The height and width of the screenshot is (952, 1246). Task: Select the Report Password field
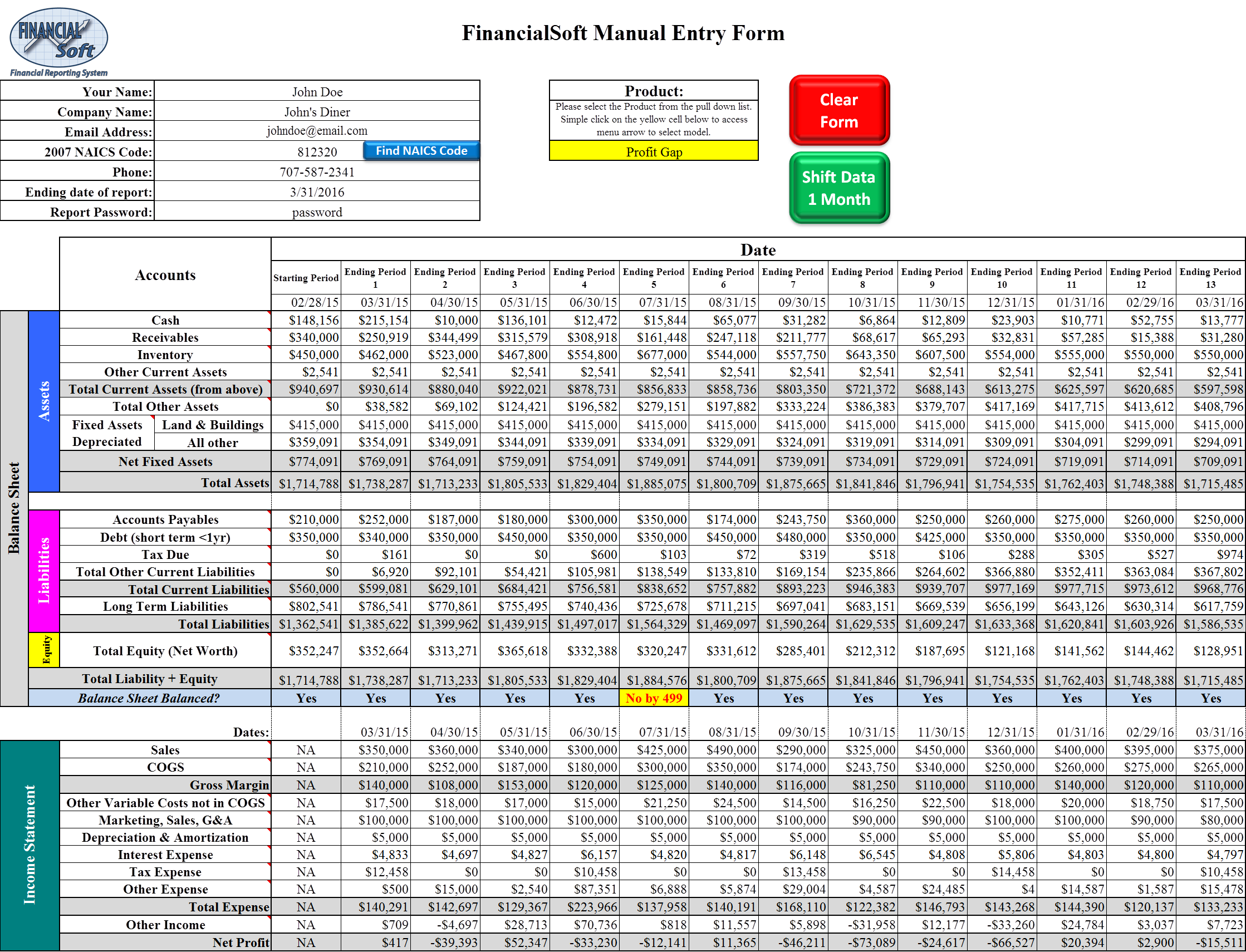click(x=317, y=213)
